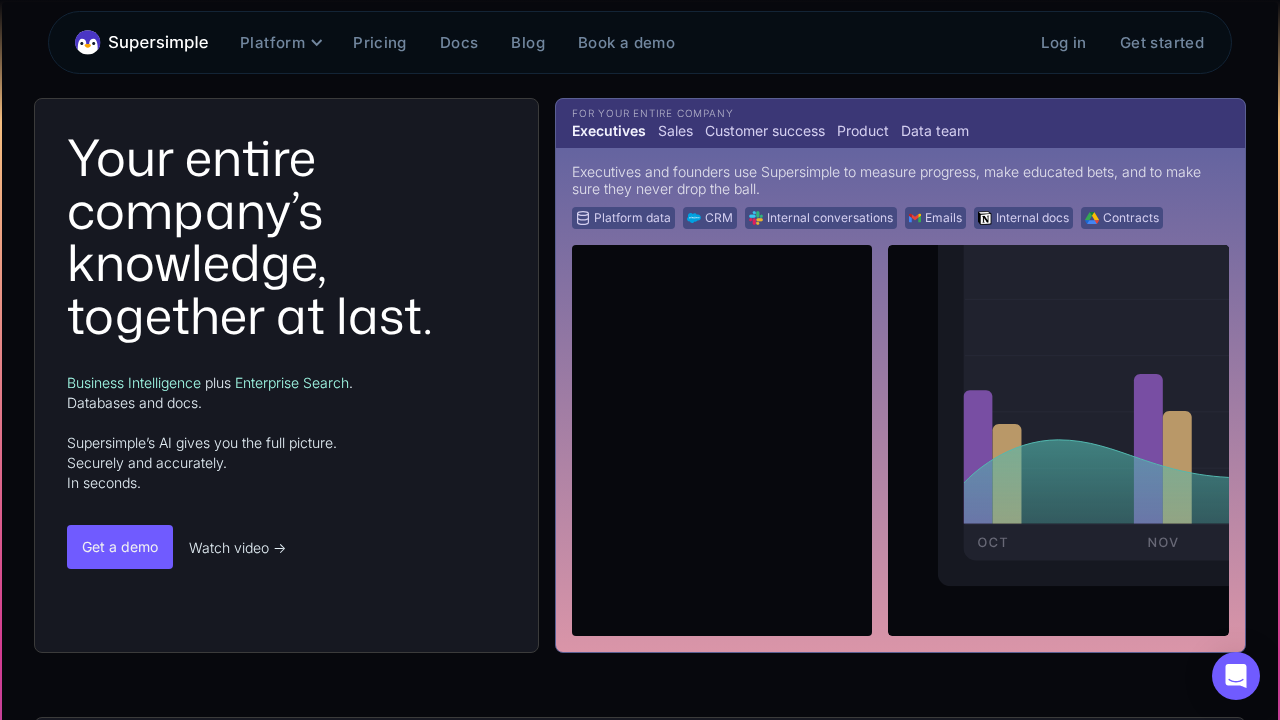Open the Product tab
The height and width of the screenshot is (720, 1280).
862,131
